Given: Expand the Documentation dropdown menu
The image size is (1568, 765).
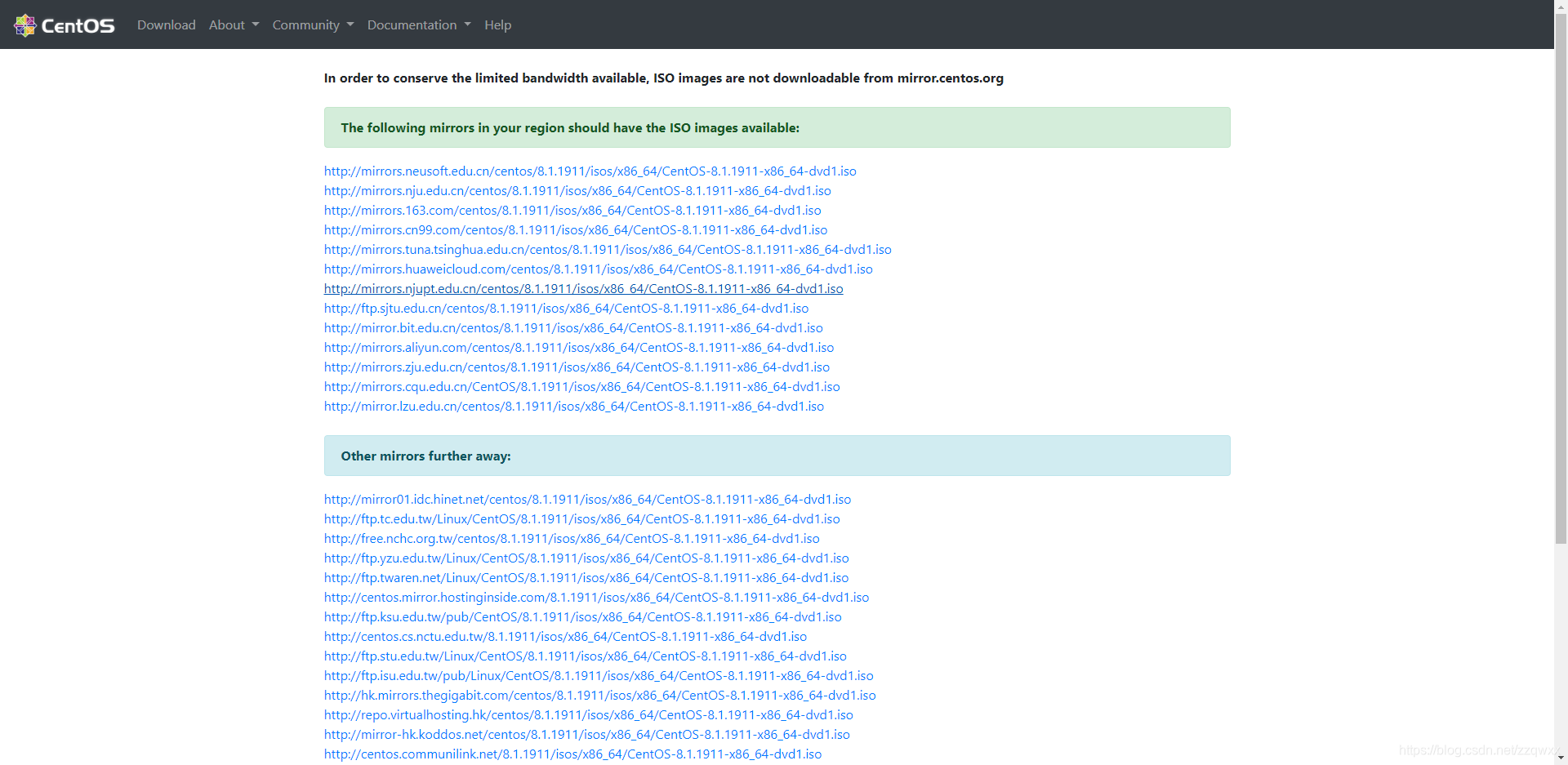Looking at the screenshot, I should pos(419,25).
